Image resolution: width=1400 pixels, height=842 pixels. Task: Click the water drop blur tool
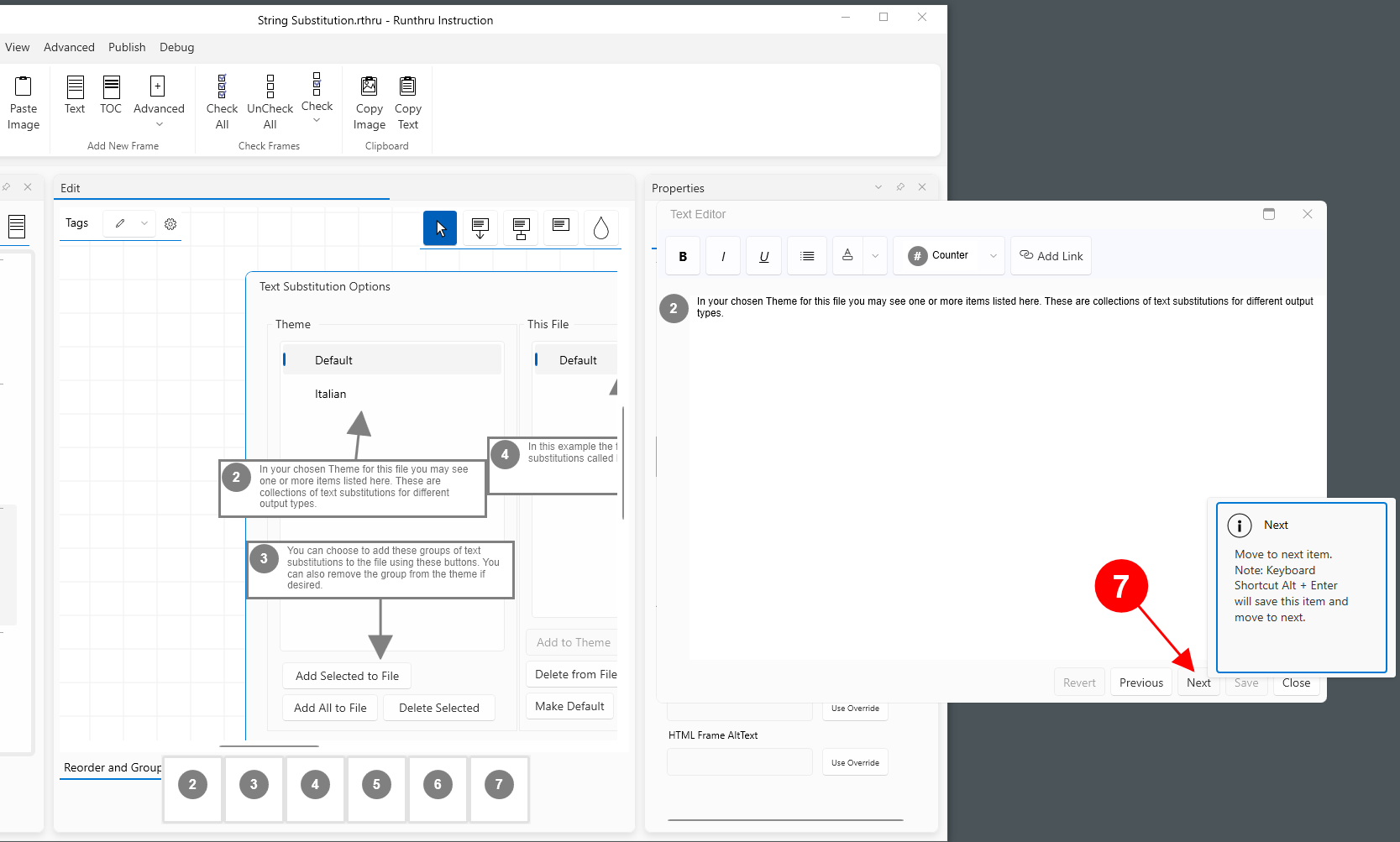[600, 228]
